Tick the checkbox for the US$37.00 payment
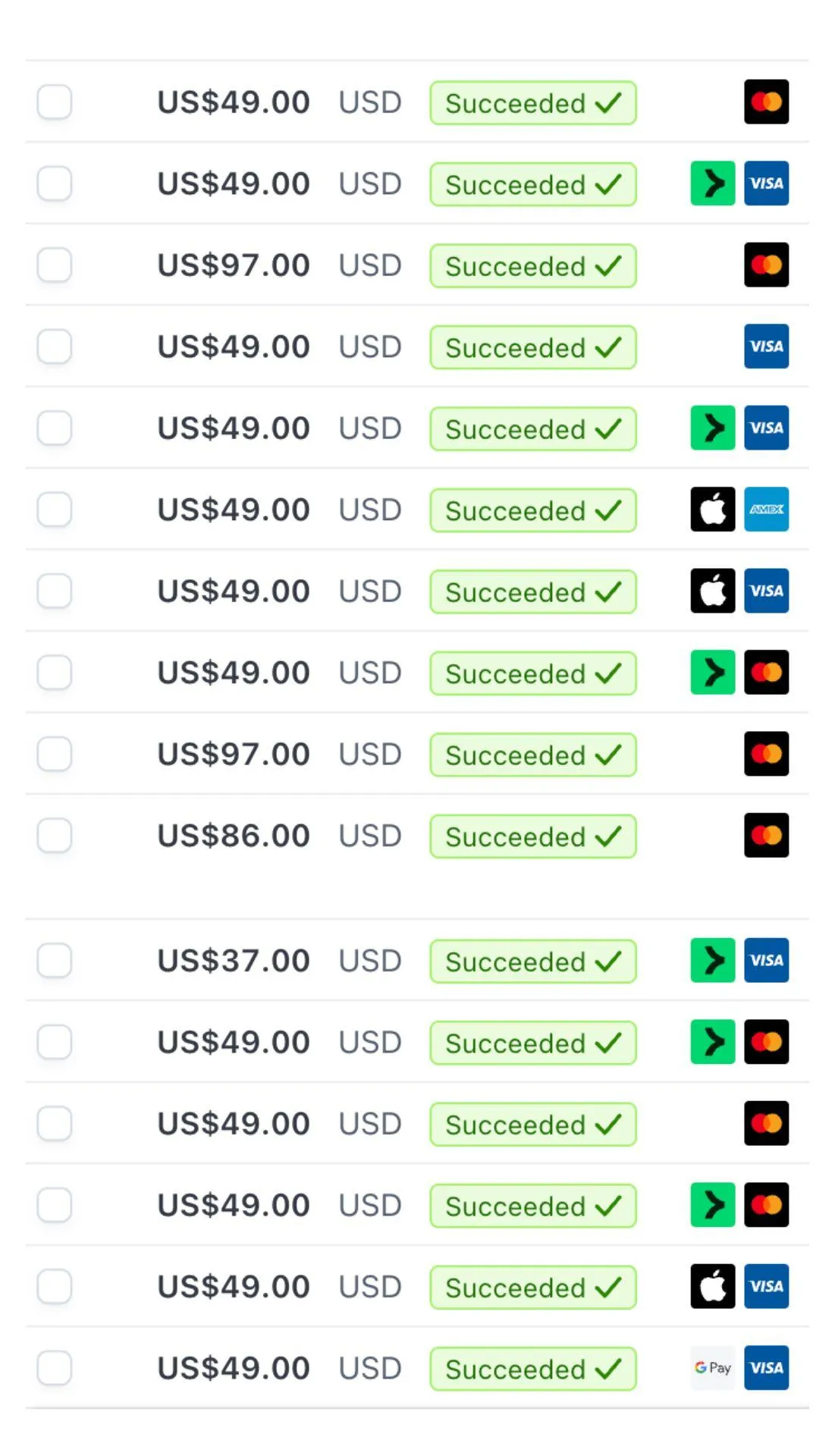 55,961
